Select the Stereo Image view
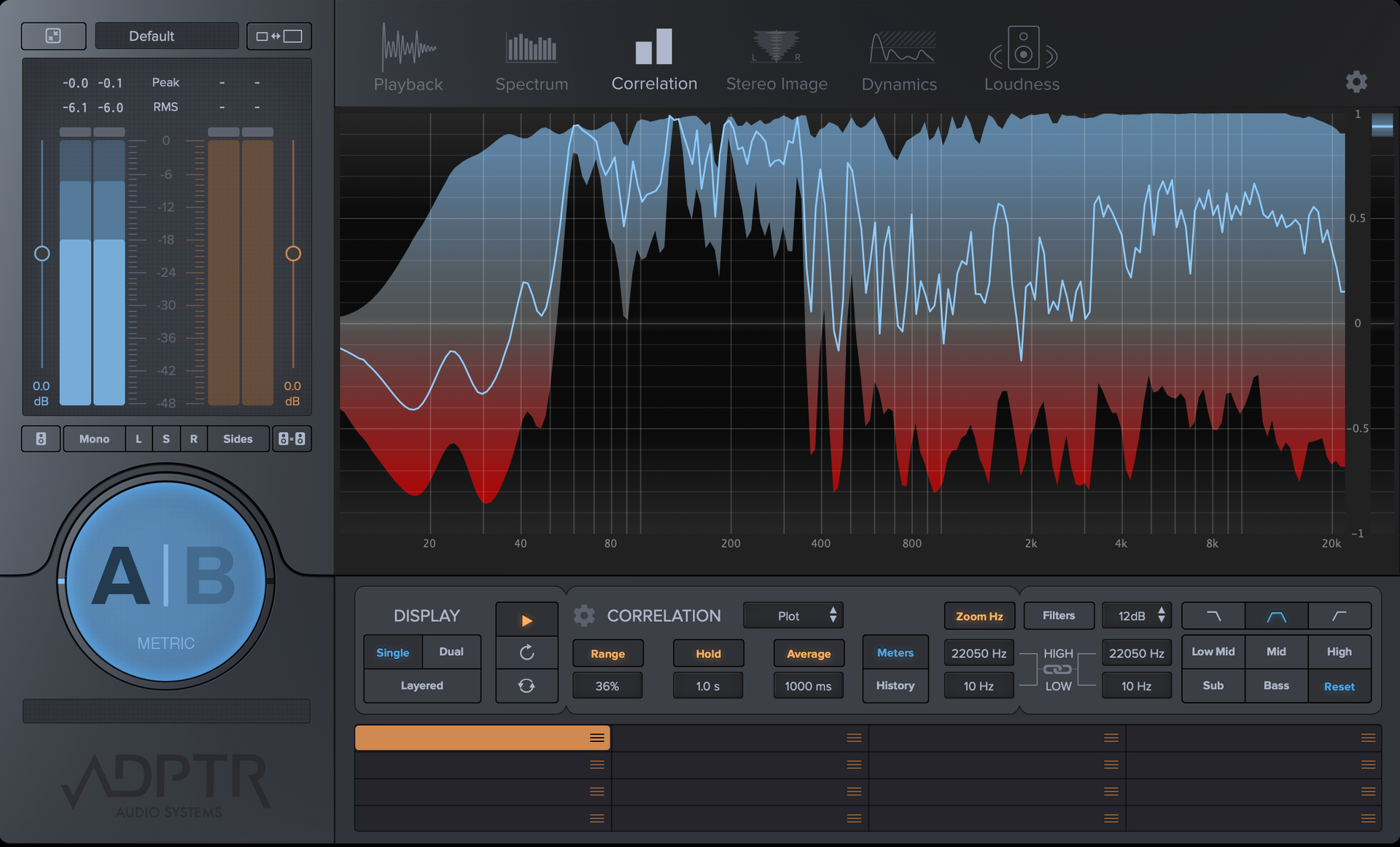Screen dimensions: 1400x847 click(777, 58)
